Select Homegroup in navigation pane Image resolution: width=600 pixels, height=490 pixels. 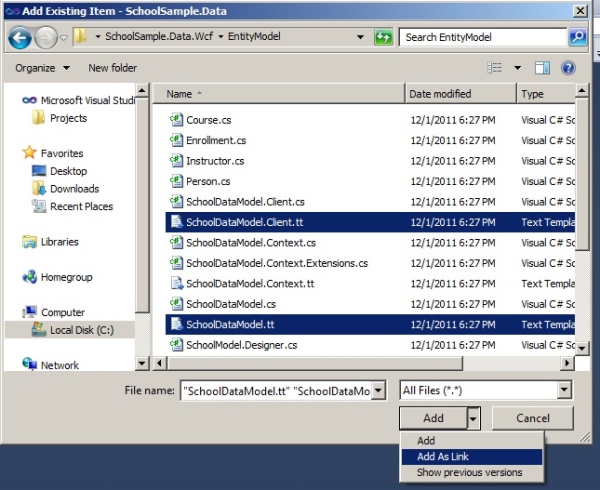(57, 277)
